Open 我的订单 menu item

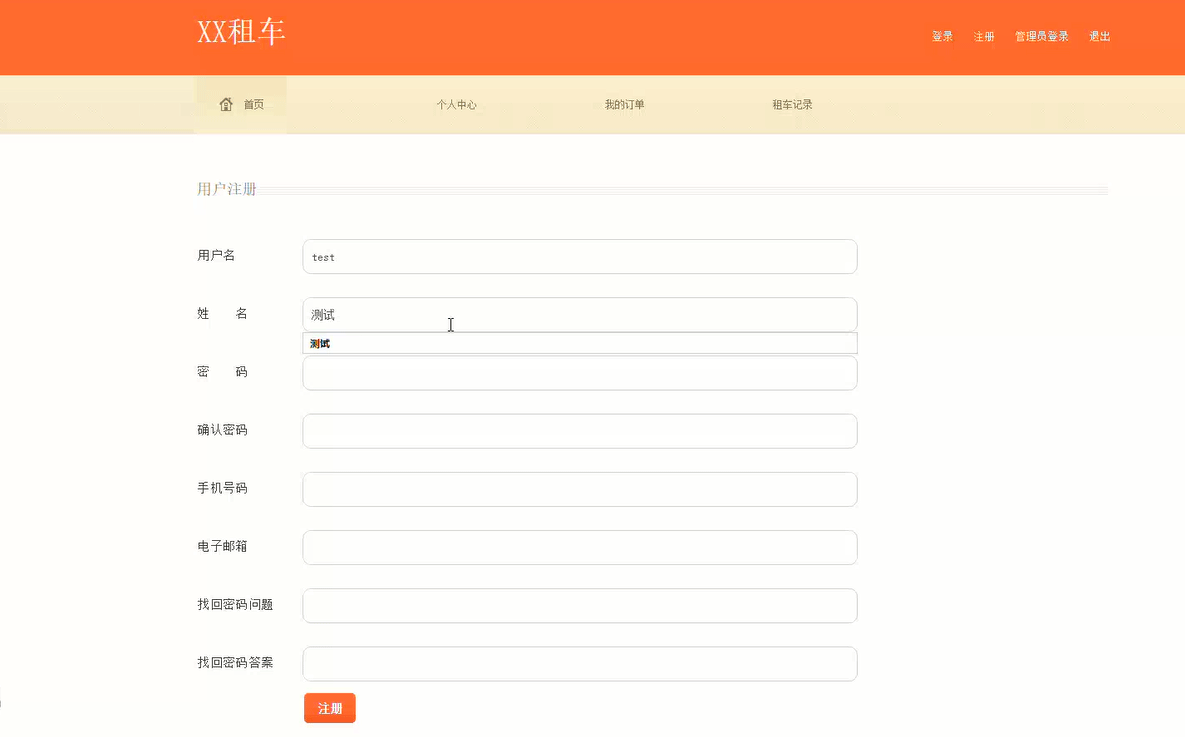click(x=624, y=104)
